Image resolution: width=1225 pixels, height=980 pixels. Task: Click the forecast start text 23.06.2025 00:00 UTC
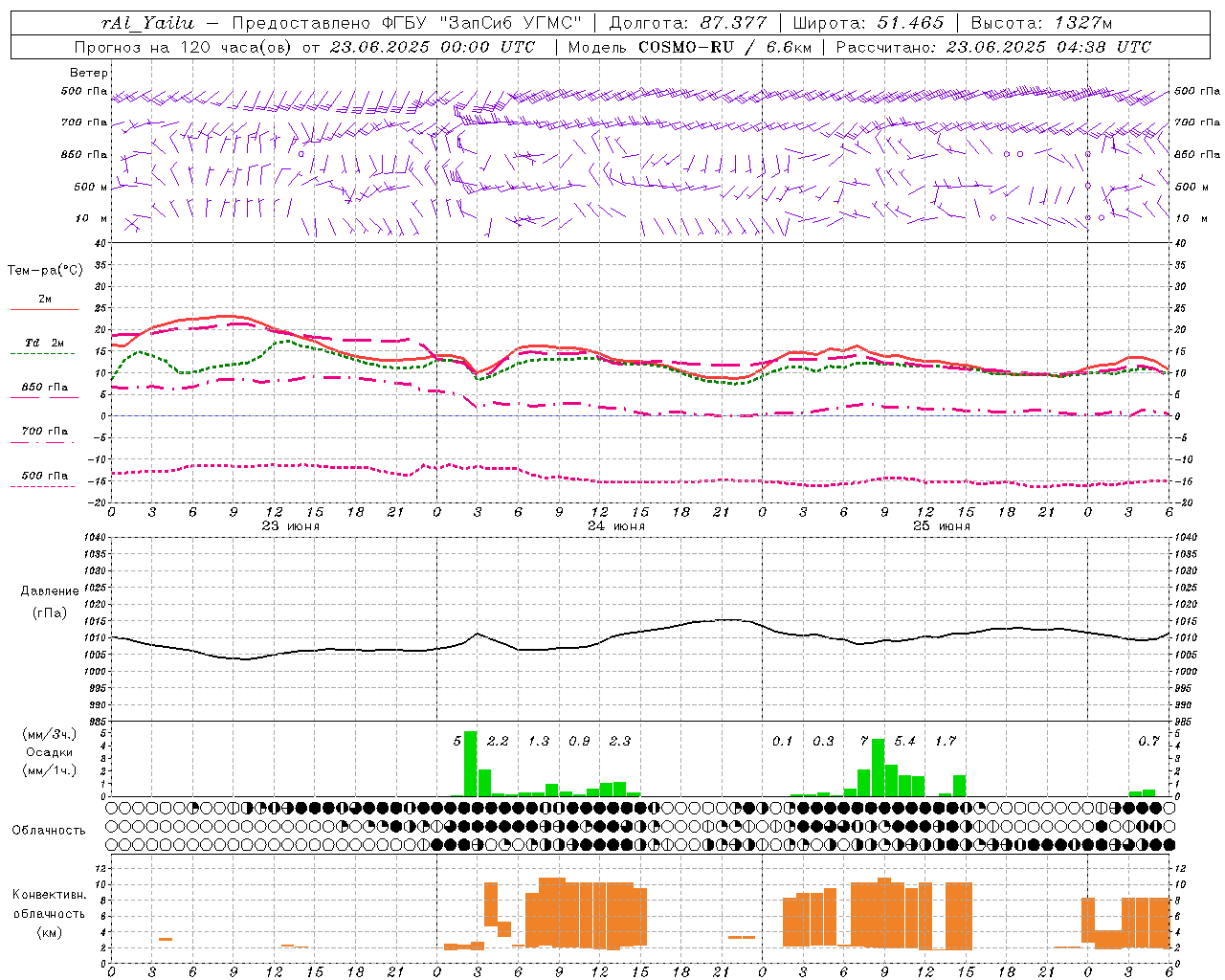433,47
